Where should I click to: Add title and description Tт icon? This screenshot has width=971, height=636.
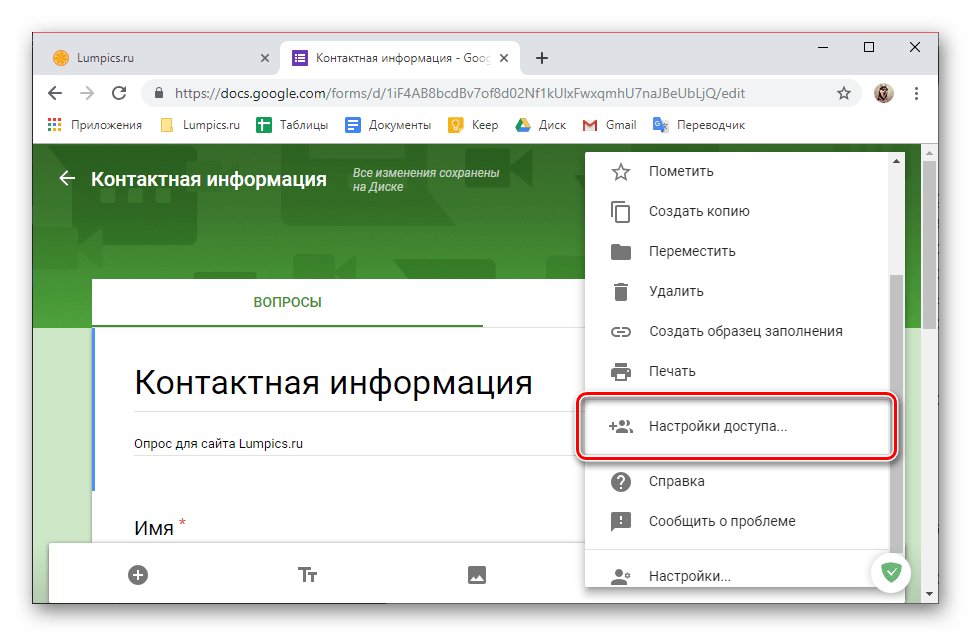point(307,575)
